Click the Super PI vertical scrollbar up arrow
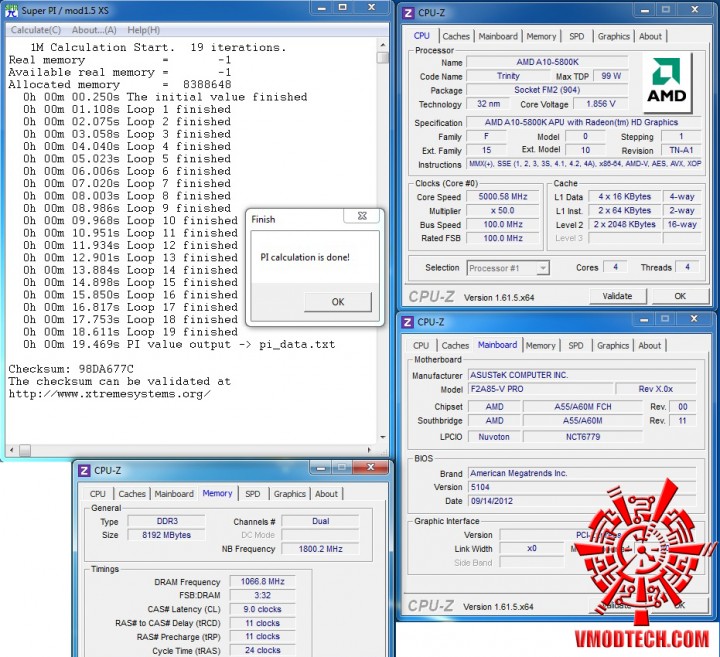 click(382, 45)
